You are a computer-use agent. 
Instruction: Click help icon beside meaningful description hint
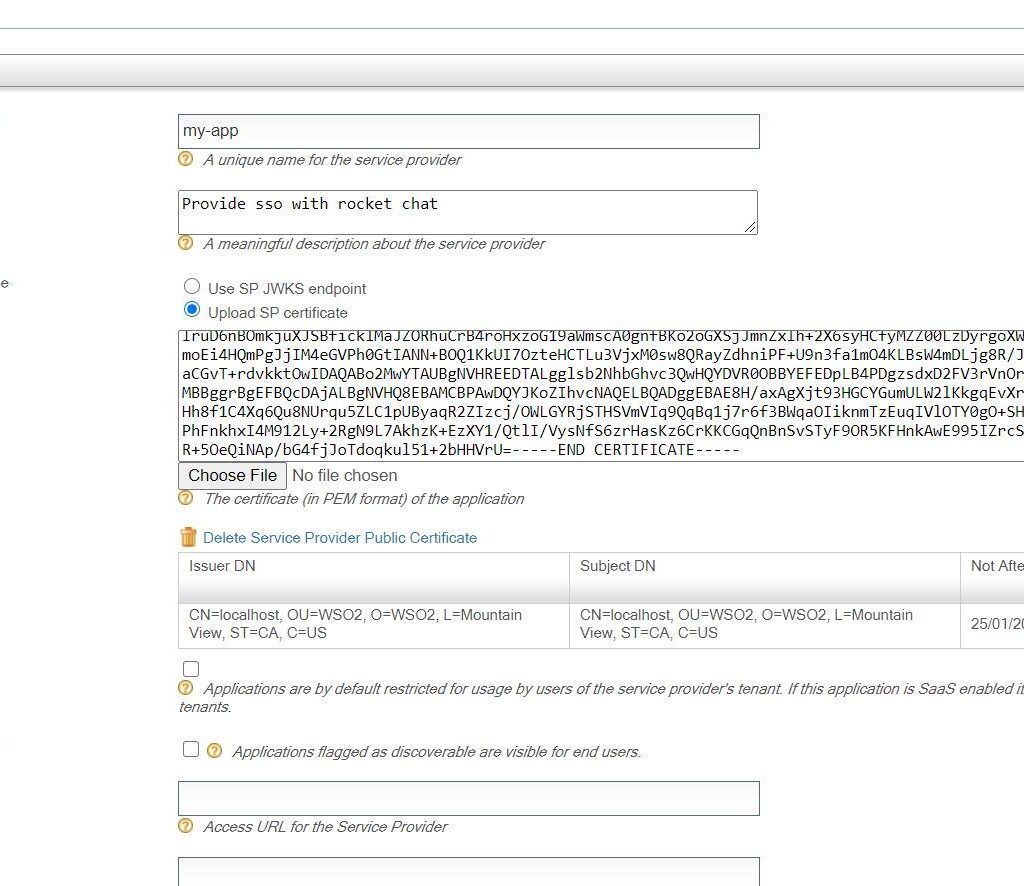click(x=185, y=243)
